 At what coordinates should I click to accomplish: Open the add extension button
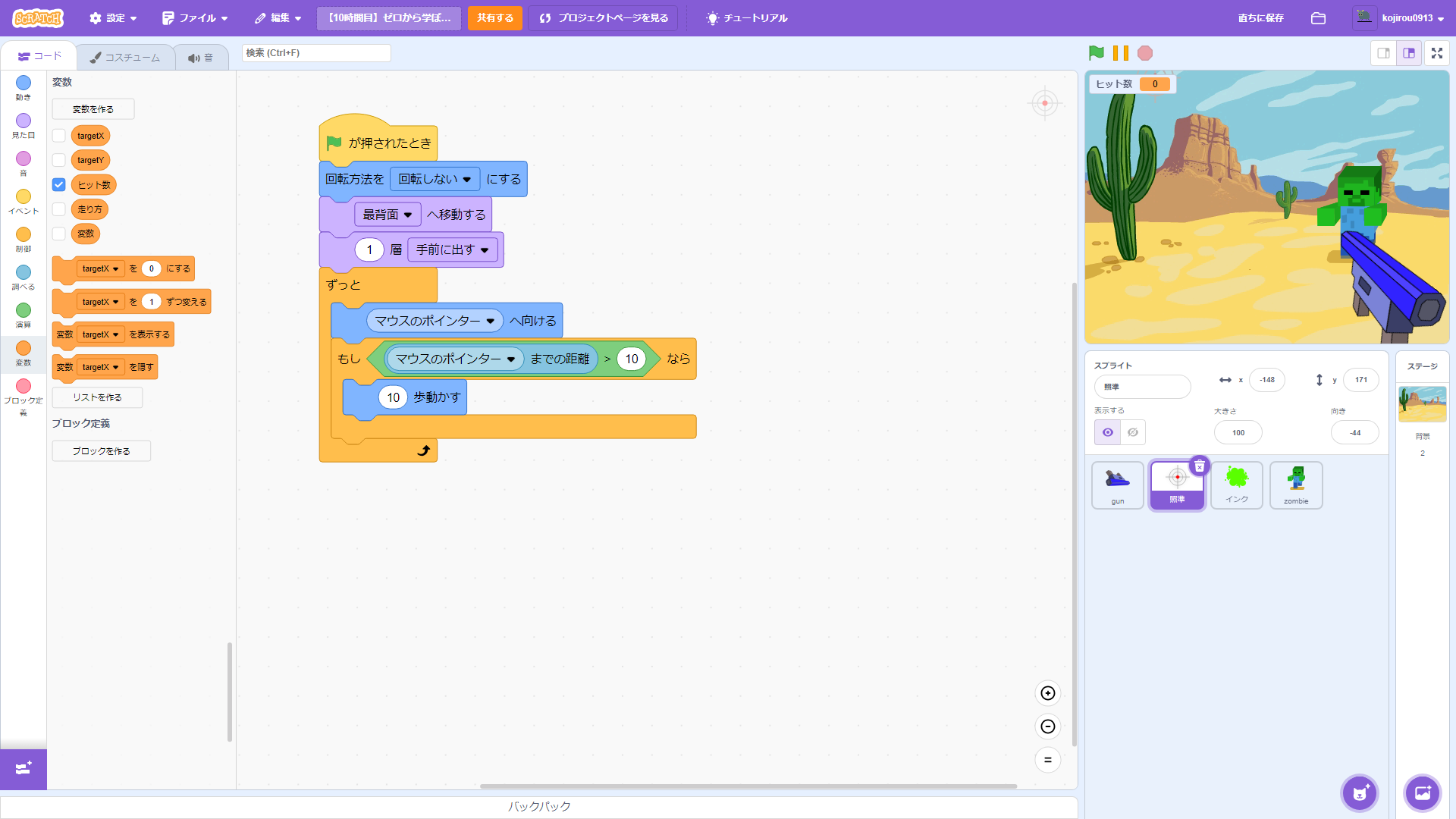coord(23,769)
